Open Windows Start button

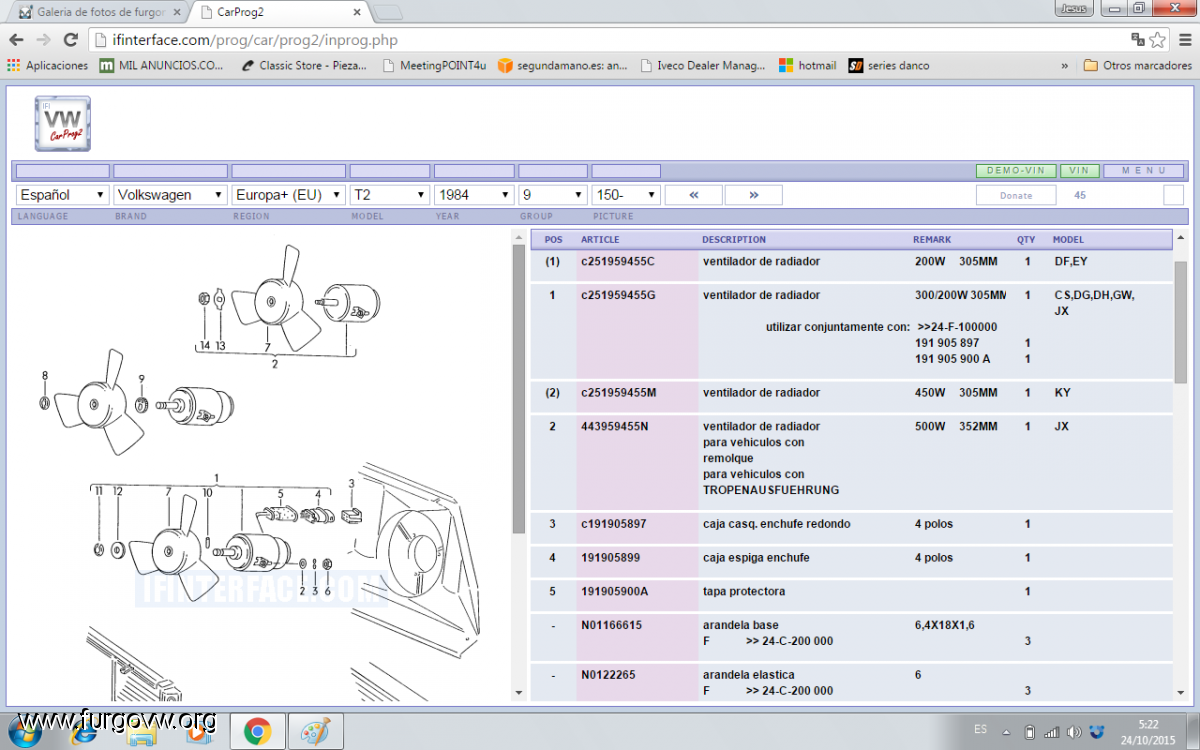click(x=24, y=731)
